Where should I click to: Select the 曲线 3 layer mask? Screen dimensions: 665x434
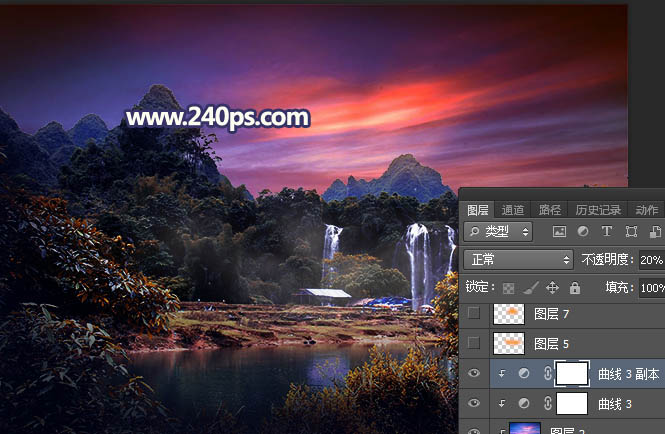572,403
